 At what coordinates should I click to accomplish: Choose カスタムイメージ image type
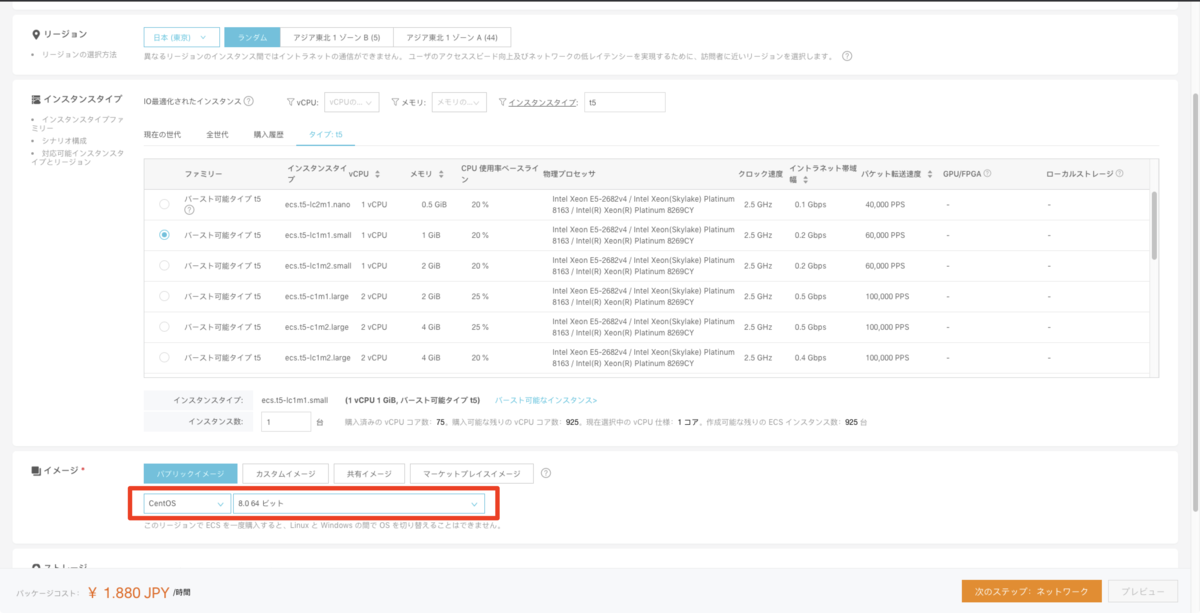click(x=286, y=474)
